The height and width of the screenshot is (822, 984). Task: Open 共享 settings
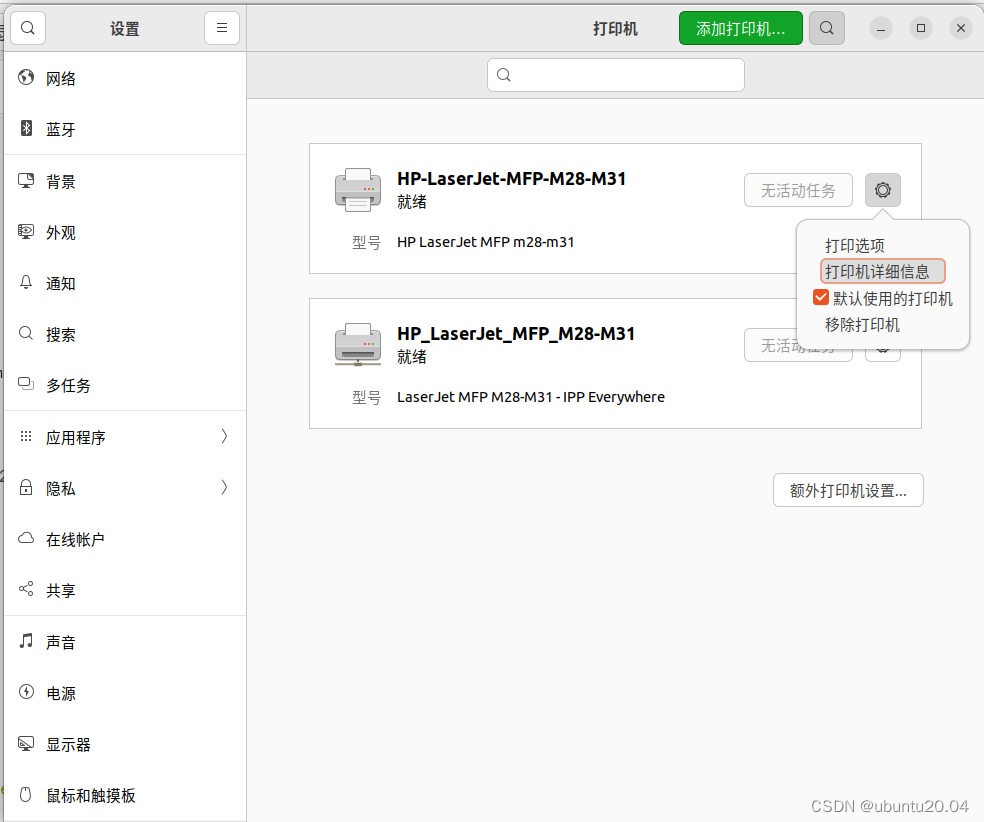tap(125, 590)
